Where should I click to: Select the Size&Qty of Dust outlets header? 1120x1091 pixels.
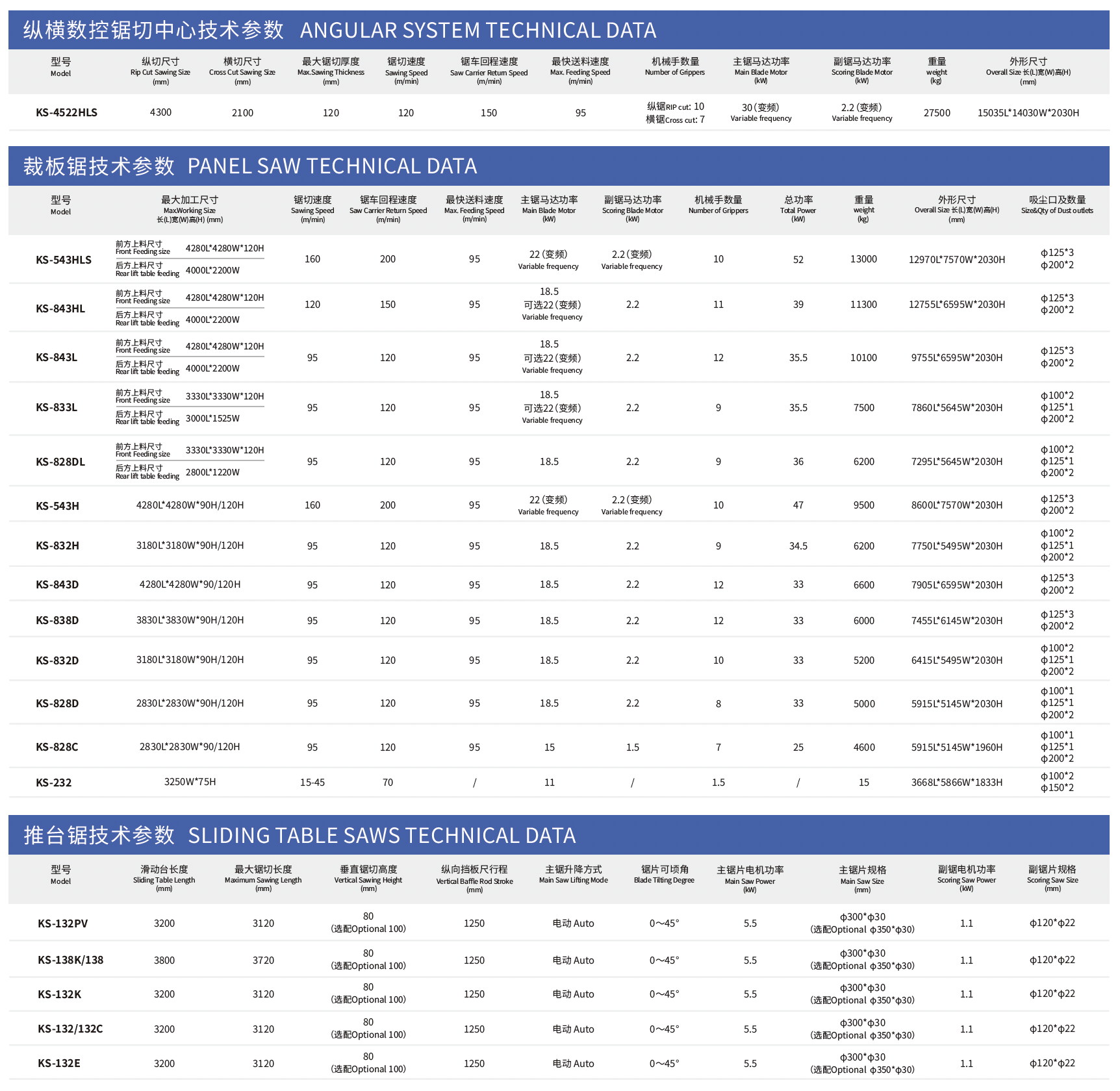pos(1057,205)
